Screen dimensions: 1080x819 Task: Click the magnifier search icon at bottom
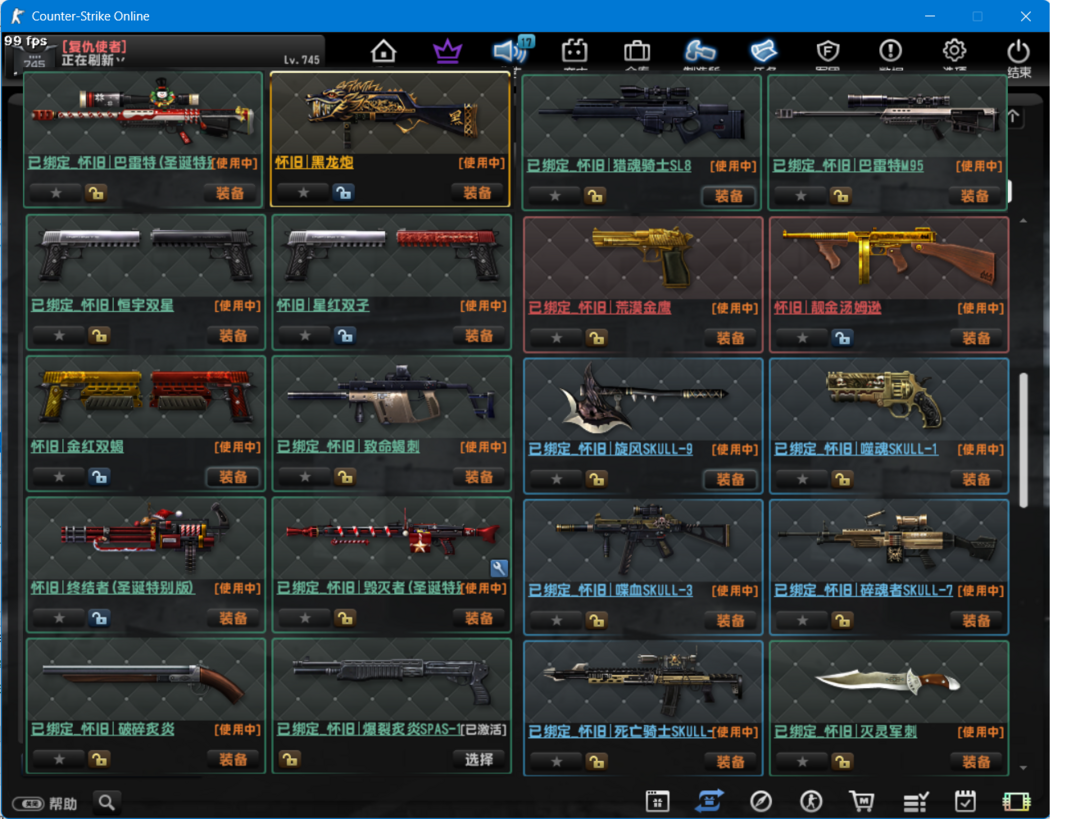pos(106,802)
